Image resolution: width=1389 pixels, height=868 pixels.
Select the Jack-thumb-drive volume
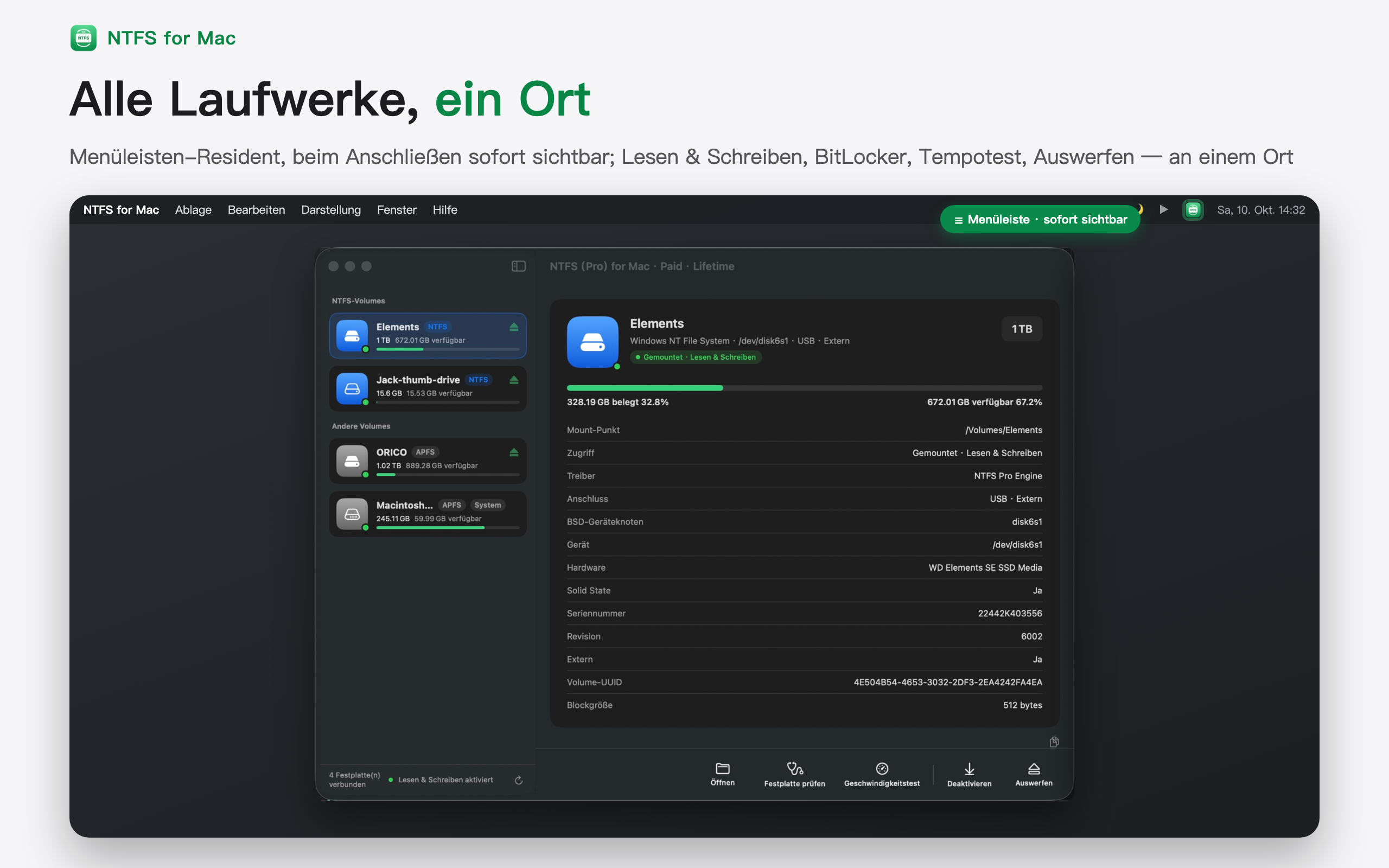click(x=428, y=388)
